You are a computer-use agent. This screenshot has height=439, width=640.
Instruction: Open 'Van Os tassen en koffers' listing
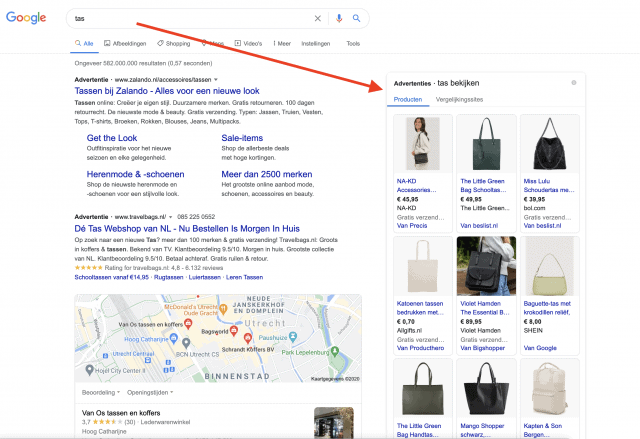121,413
